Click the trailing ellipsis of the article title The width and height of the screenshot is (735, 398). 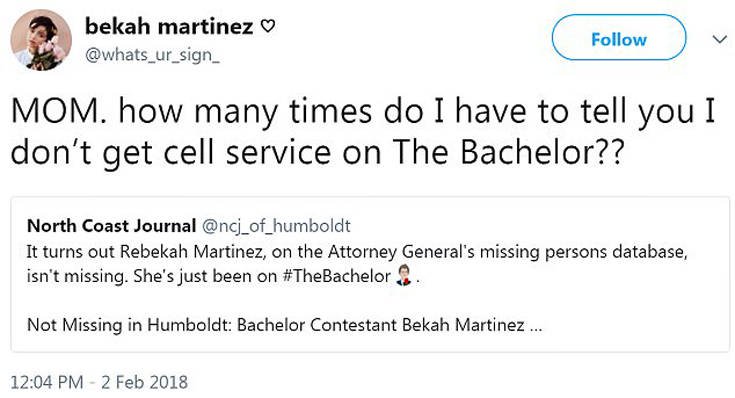536,325
